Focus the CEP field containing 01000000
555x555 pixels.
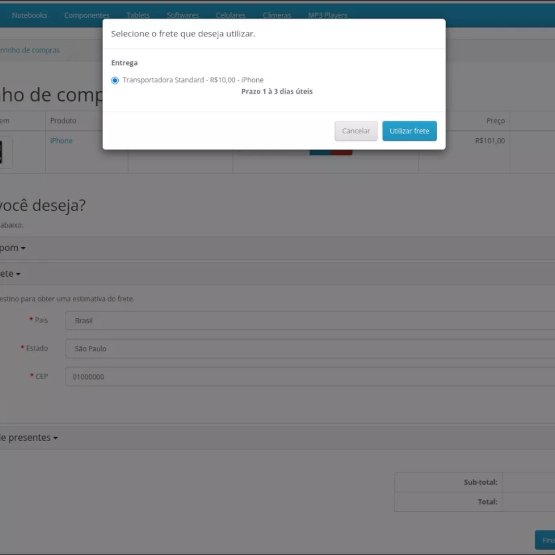tap(310, 377)
